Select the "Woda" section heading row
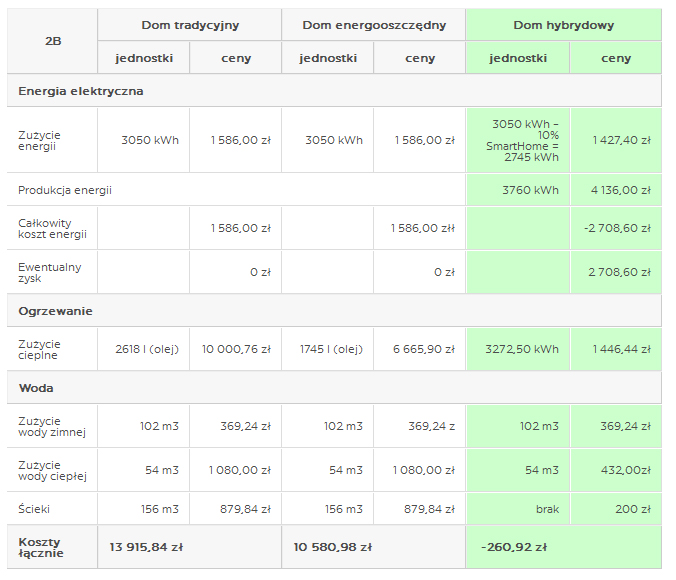Viewport: 676px width, 580px height. pos(36,387)
